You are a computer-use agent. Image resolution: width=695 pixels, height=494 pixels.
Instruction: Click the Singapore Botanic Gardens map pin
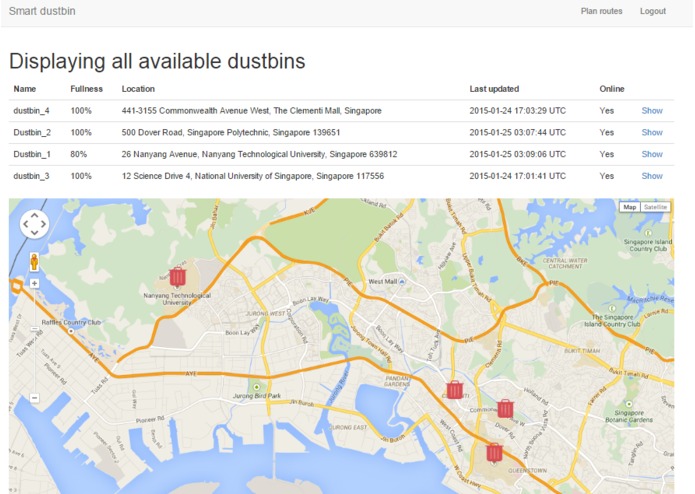pos(629,404)
